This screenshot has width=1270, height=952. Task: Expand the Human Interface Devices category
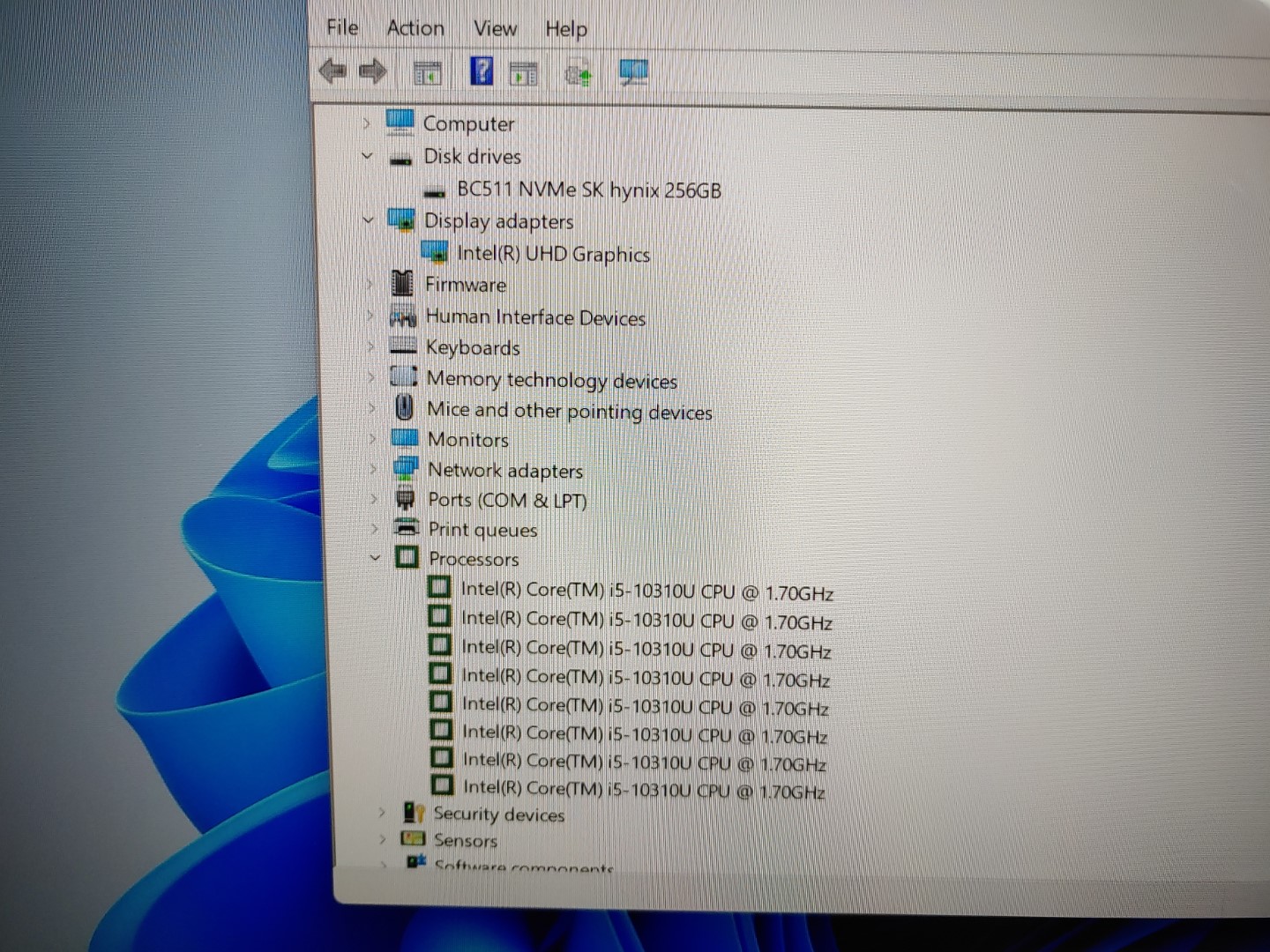coord(370,316)
